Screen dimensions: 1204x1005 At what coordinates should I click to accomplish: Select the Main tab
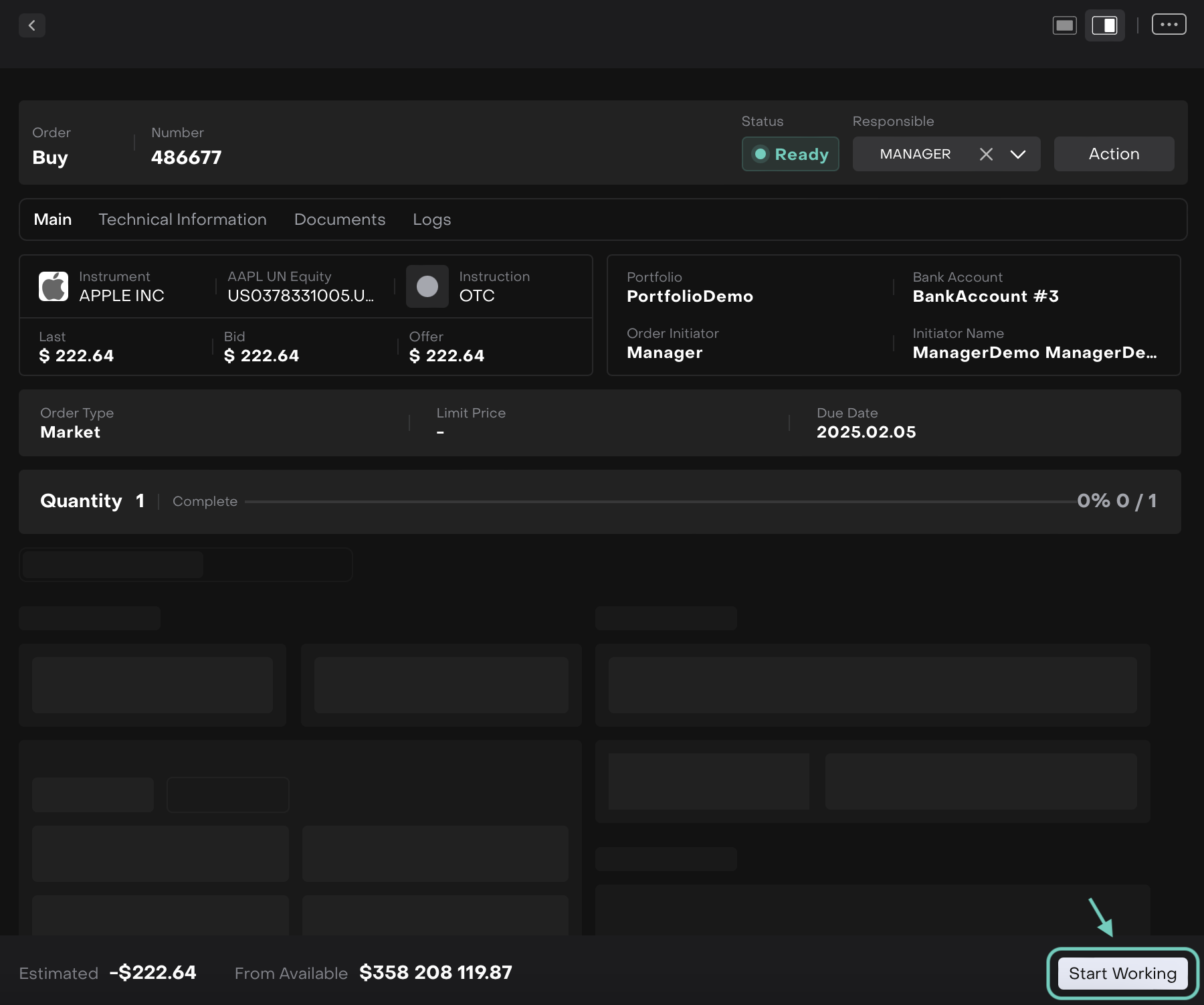click(x=53, y=219)
